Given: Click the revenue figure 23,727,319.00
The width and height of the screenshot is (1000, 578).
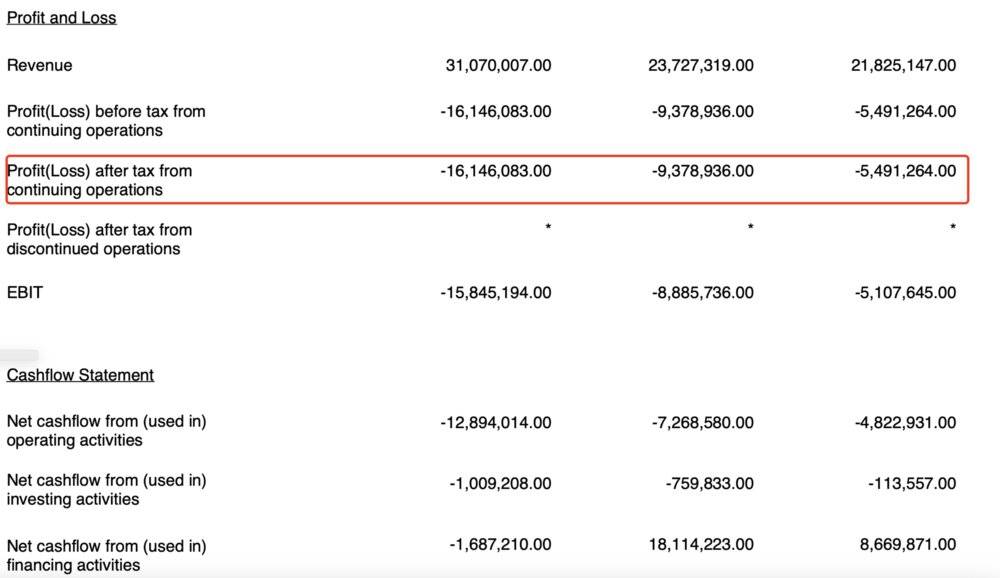Looking at the screenshot, I should pyautogui.click(x=701, y=65).
